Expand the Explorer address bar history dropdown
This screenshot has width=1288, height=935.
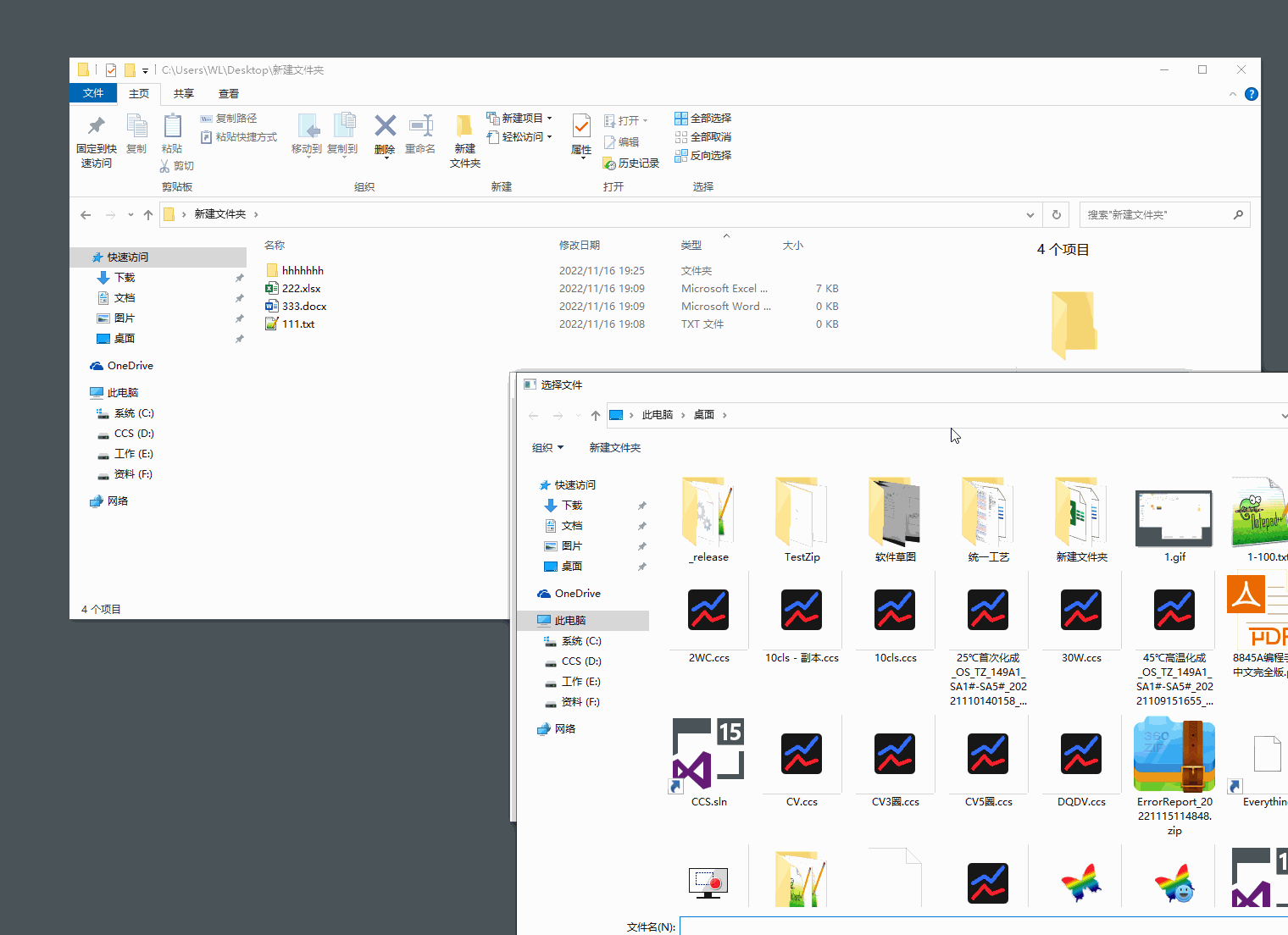click(1030, 215)
